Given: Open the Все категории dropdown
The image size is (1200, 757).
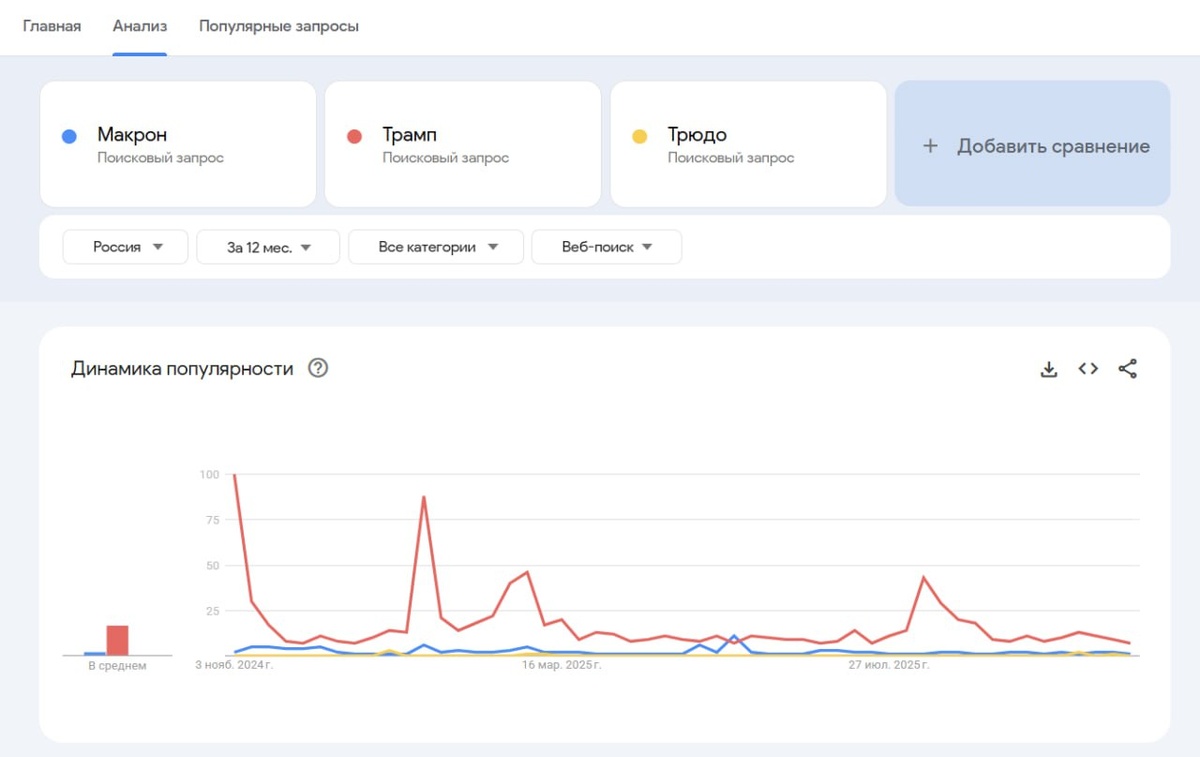Looking at the screenshot, I should [x=436, y=247].
